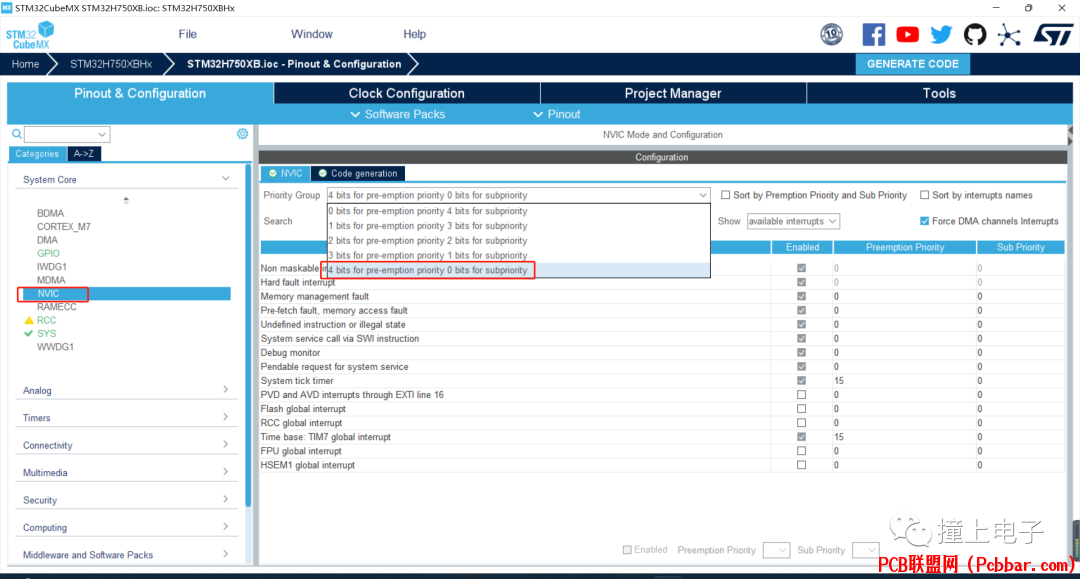Enable PVD and AVD interrupts checkbox

pyautogui.click(x=801, y=395)
